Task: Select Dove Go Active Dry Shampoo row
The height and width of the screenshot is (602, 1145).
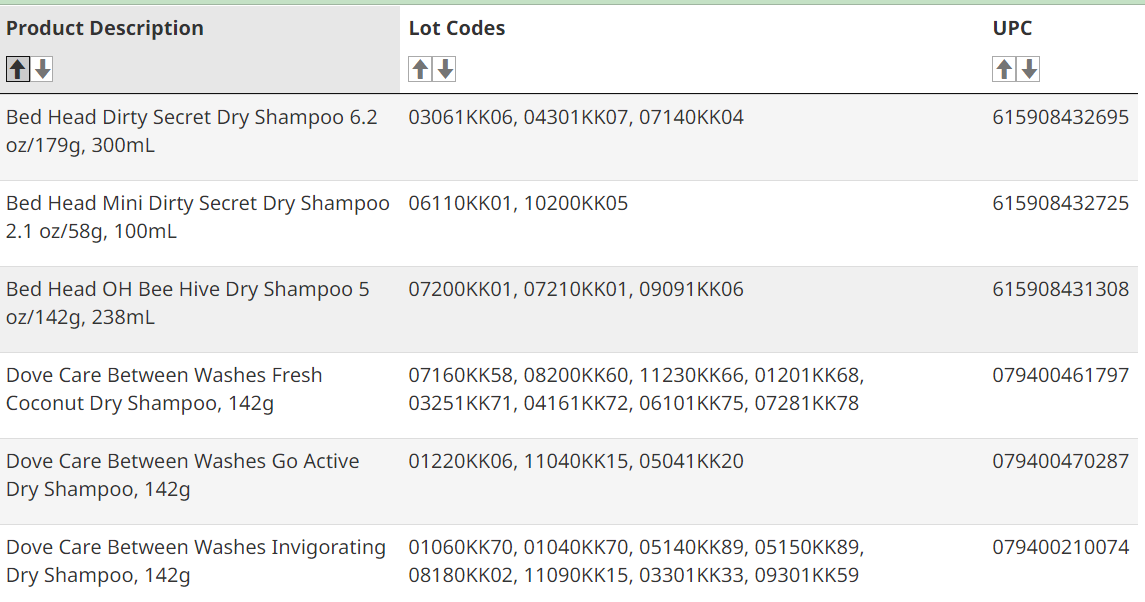Action: click(x=569, y=481)
